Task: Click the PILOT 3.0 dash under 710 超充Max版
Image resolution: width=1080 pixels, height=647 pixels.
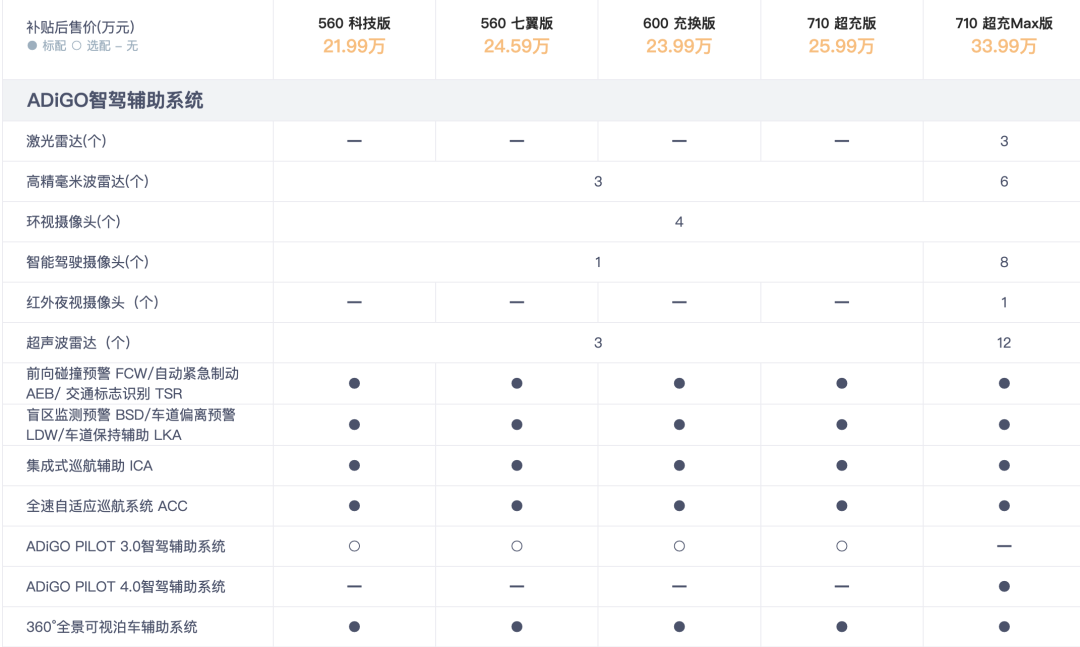Action: click(x=1004, y=546)
